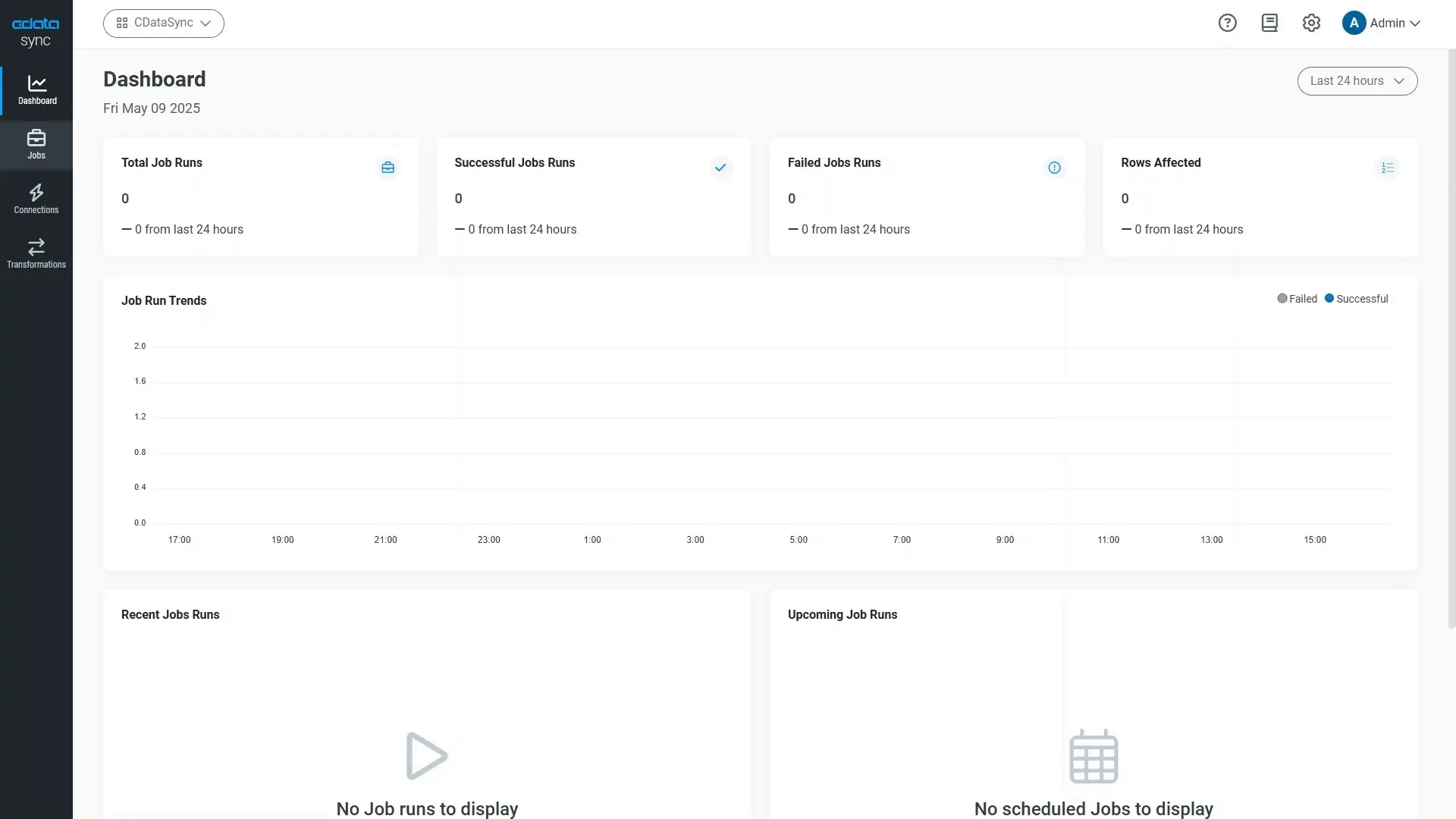Toggle the Successful series in chart legend
The height and width of the screenshot is (819, 1456).
tap(1356, 299)
